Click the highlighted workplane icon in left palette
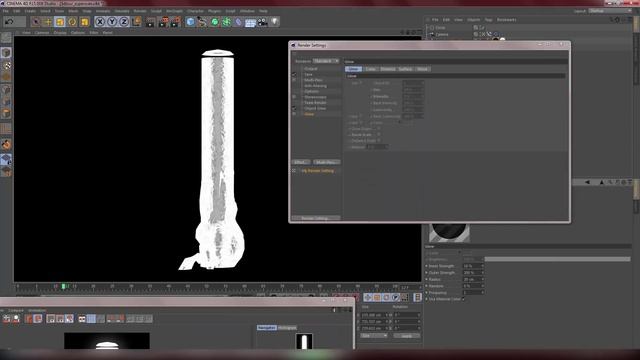Image resolution: width=640 pixels, height=360 pixels. pos(6,159)
